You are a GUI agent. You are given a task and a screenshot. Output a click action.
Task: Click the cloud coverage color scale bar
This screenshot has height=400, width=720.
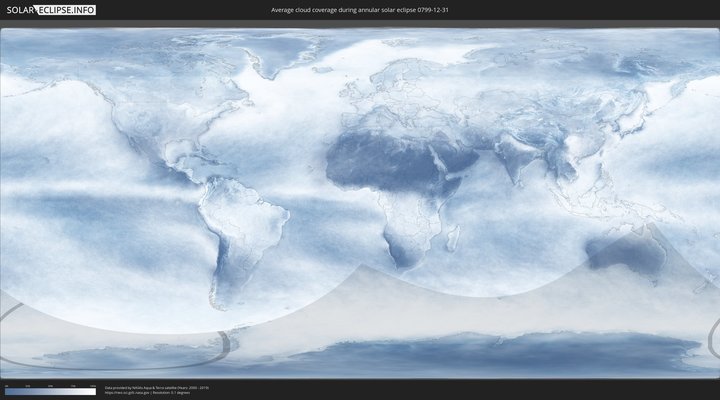(x=50, y=391)
